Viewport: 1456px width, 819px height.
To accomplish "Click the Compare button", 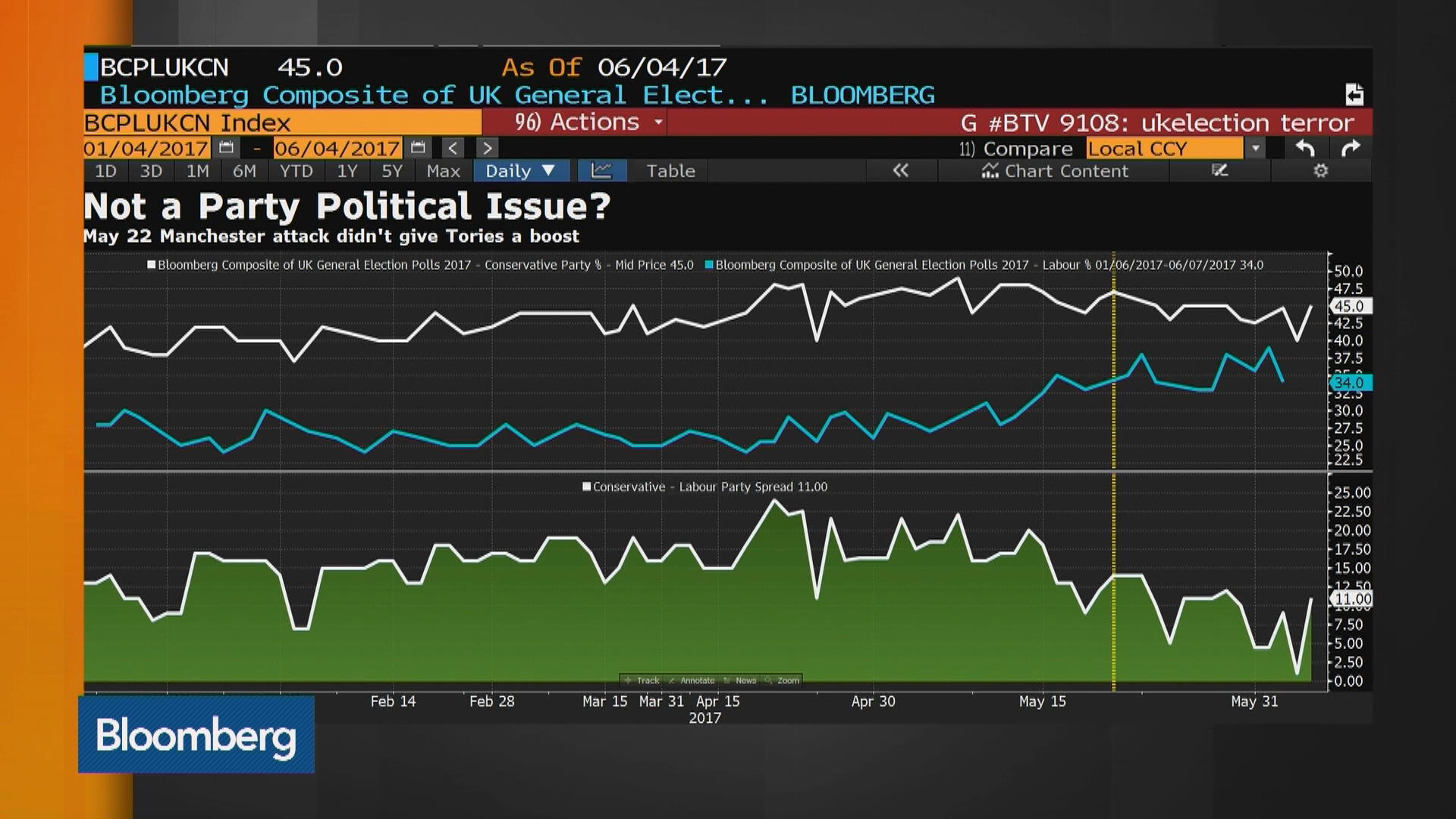I will 1016,149.
